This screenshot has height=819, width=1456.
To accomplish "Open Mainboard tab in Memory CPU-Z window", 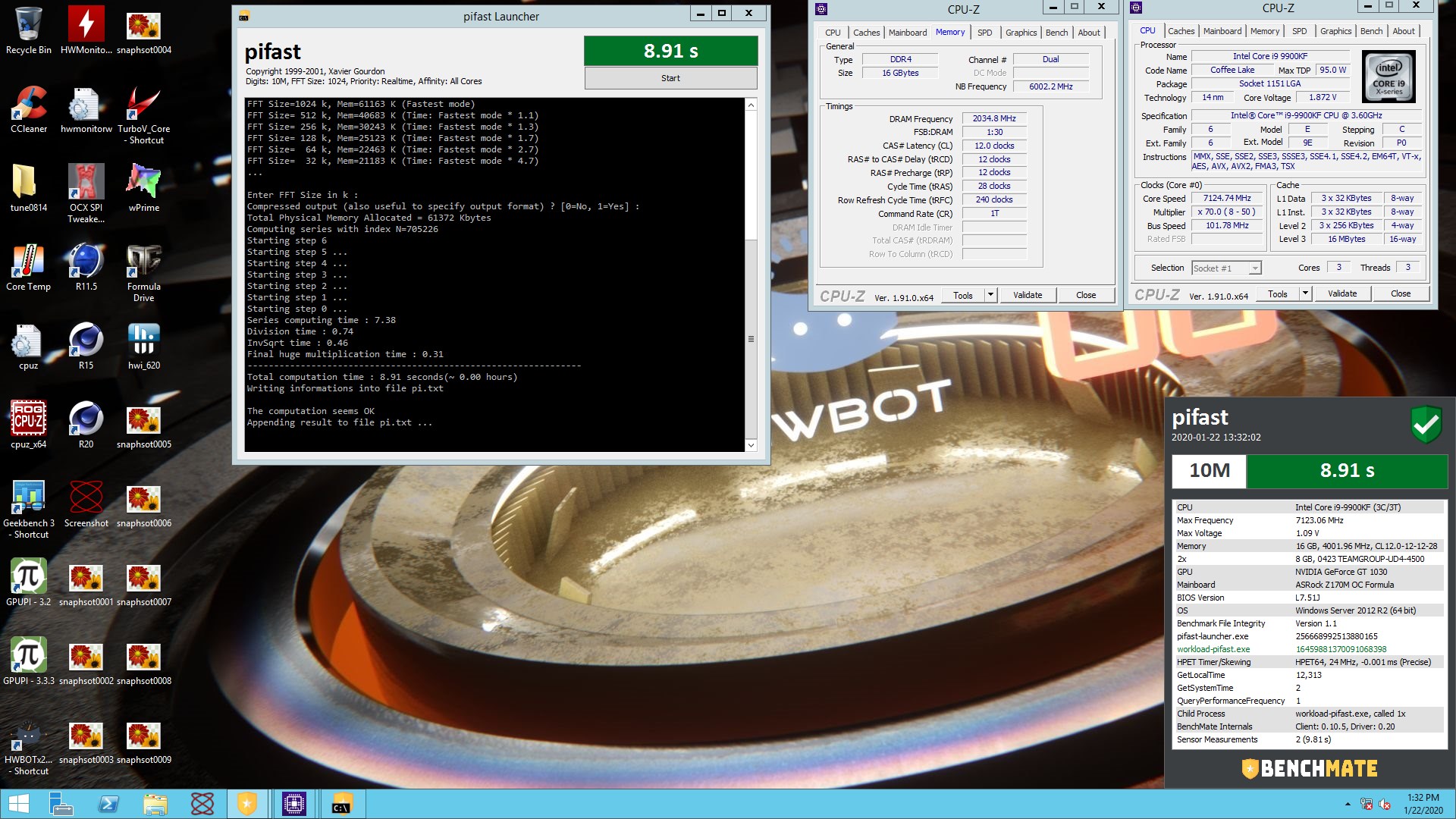I will pos(908,32).
